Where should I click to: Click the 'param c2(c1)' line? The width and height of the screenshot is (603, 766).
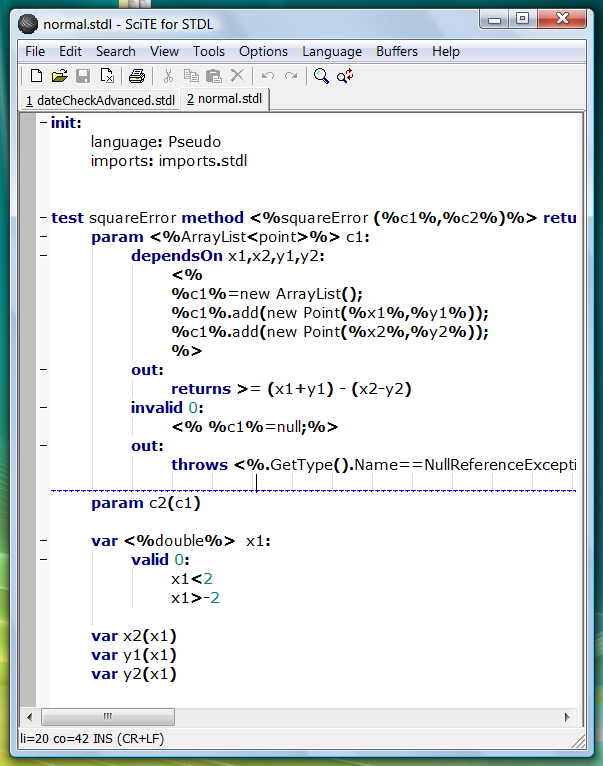click(x=146, y=503)
